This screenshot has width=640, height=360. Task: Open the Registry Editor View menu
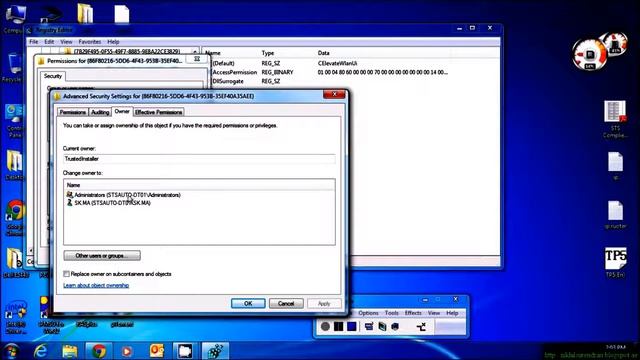point(66,42)
